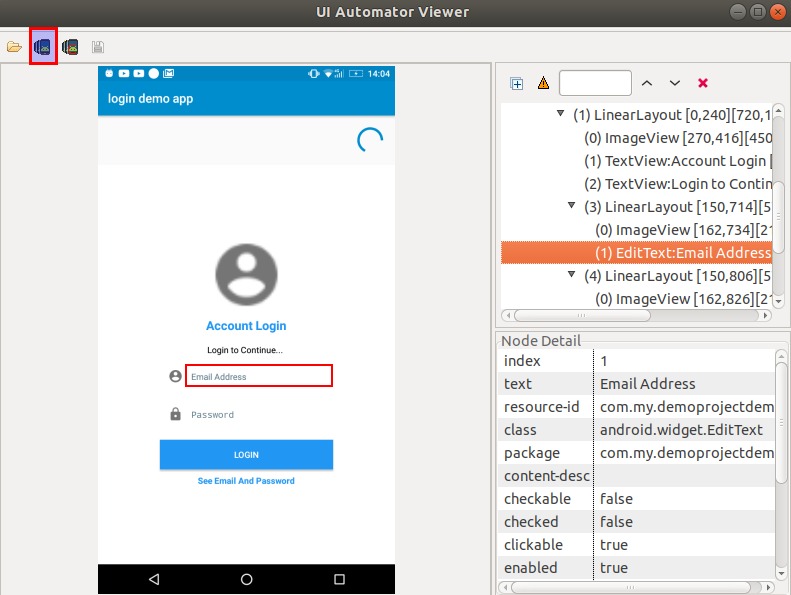Image resolution: width=791 pixels, height=595 pixels.
Task: Click Device Screenshot (uiautomator dump) icon
Action: 43,47
